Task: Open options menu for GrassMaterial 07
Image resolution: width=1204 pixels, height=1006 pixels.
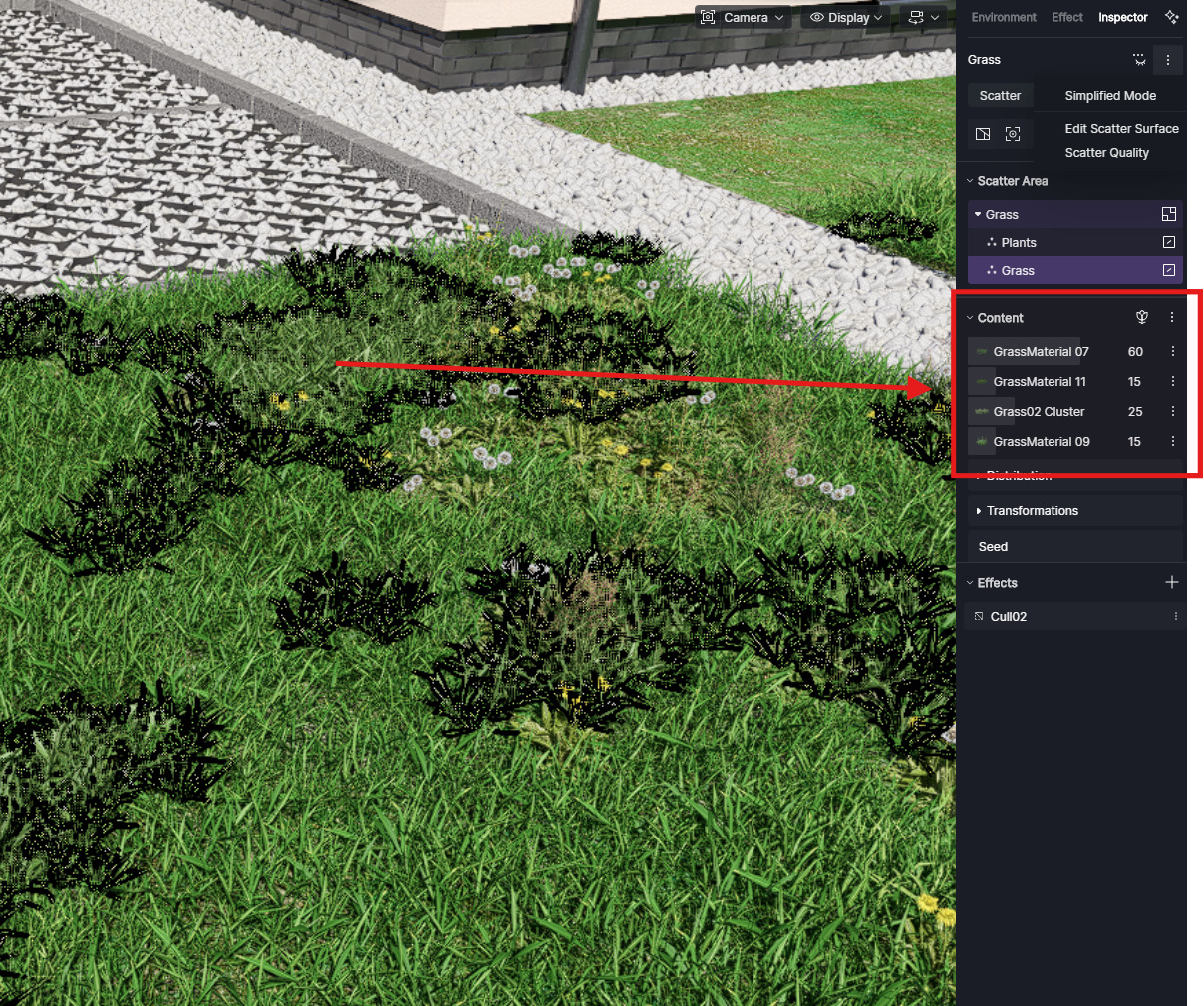Action: click(1172, 351)
